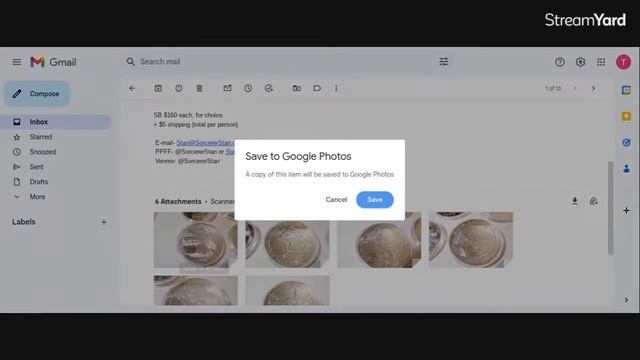The width and height of the screenshot is (640, 360).
Task: Open the More options three-dot menu
Action: pyautogui.click(x=336, y=88)
